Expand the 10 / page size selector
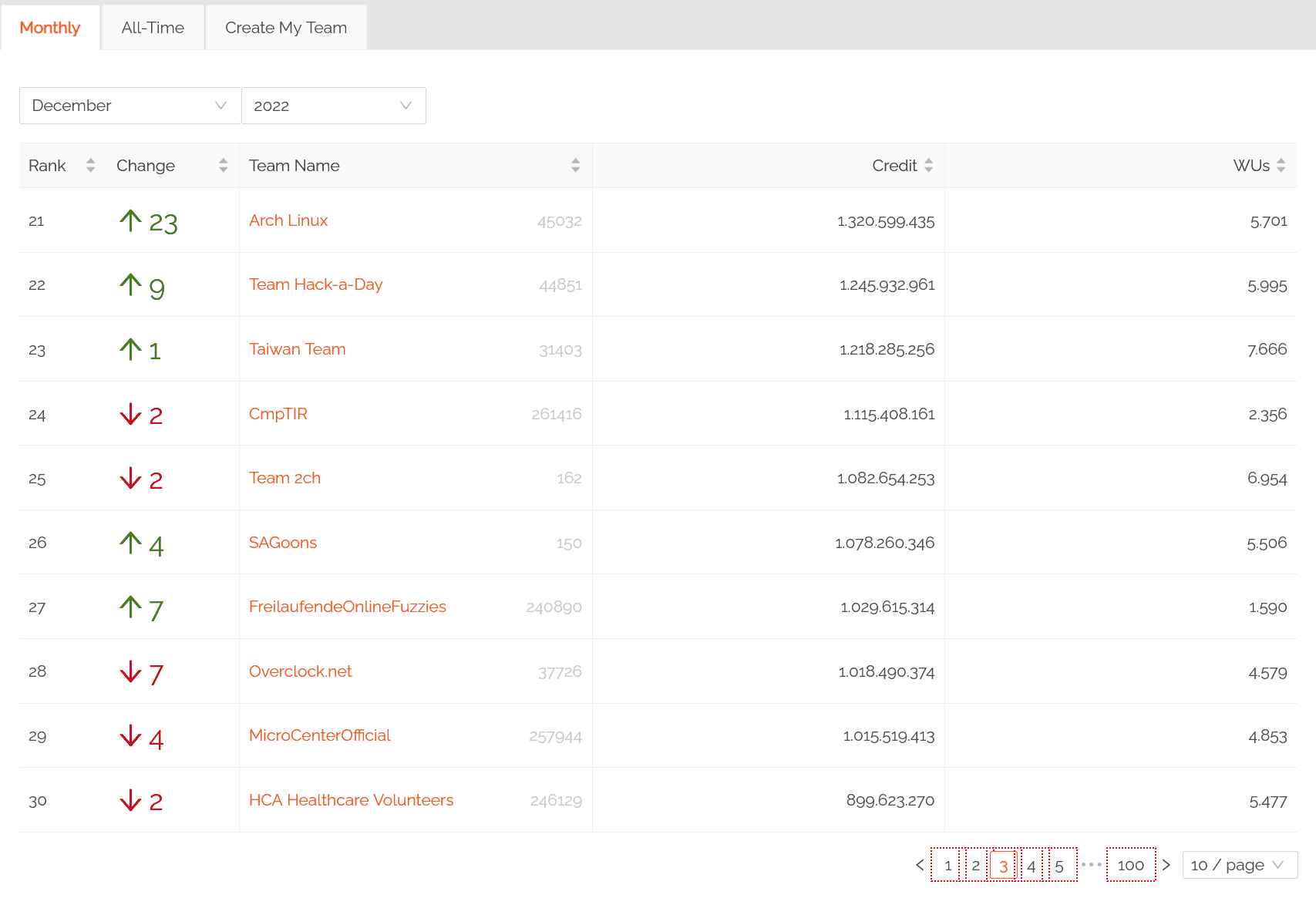 coord(1239,865)
